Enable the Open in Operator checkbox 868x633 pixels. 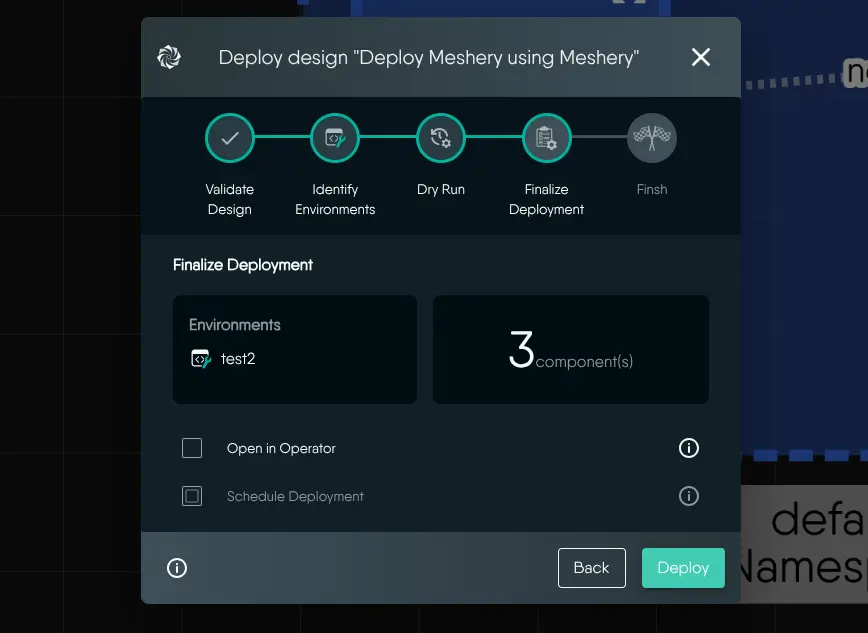coord(192,448)
